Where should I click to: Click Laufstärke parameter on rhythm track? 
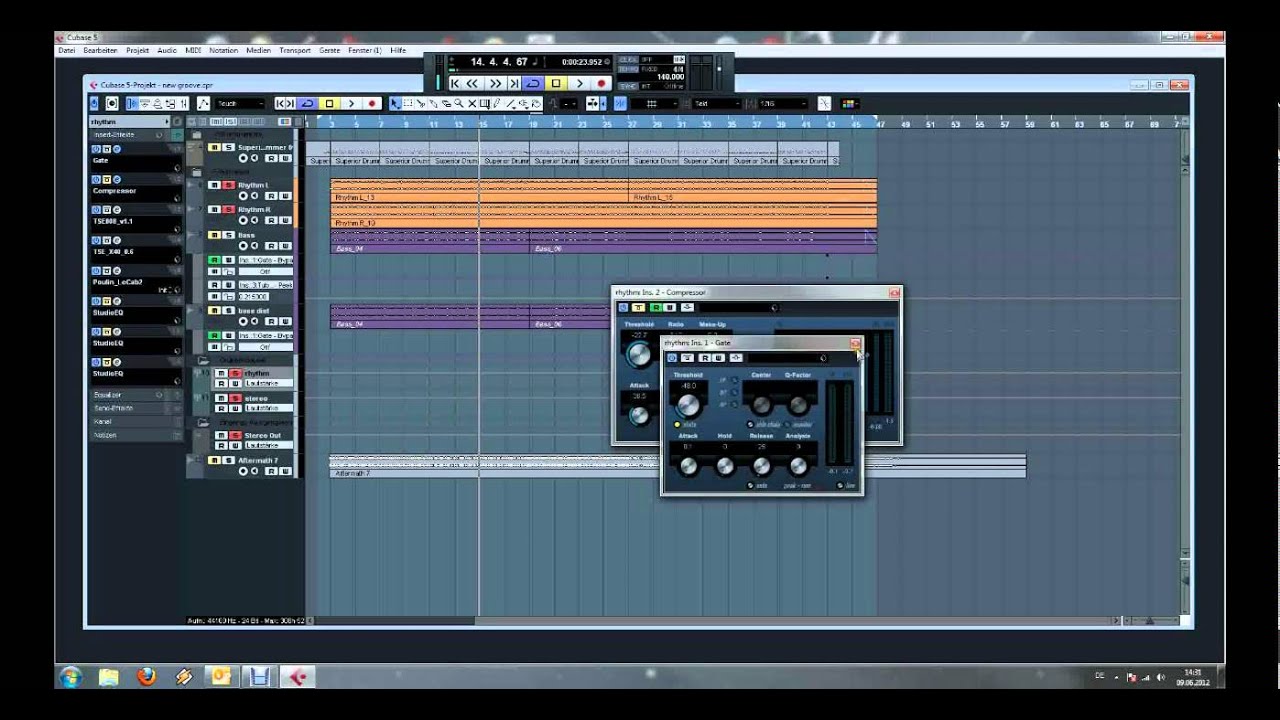coord(269,383)
